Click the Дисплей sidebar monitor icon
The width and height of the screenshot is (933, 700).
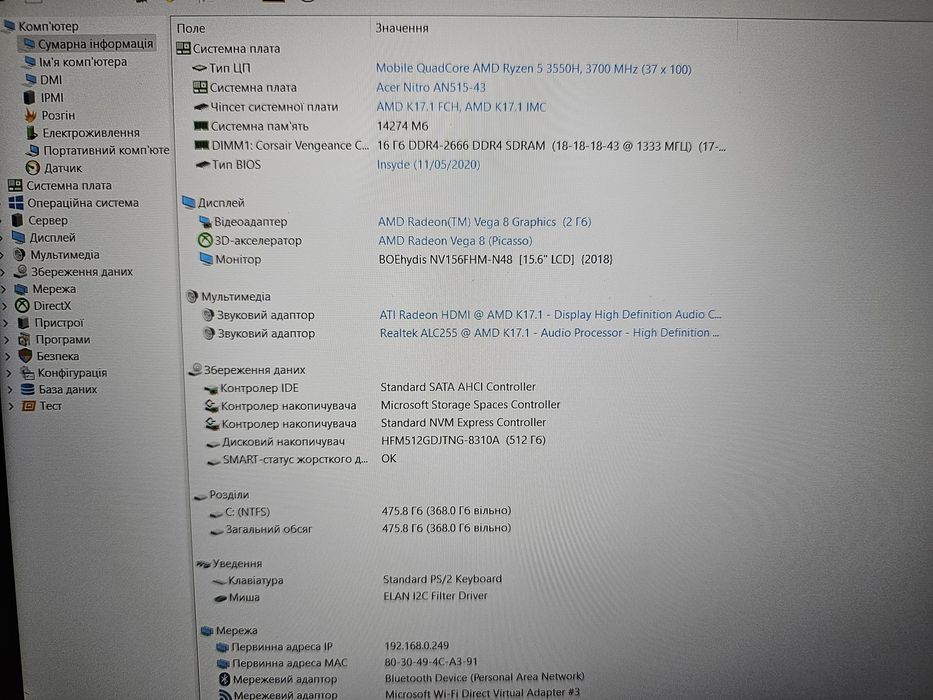tap(18, 238)
